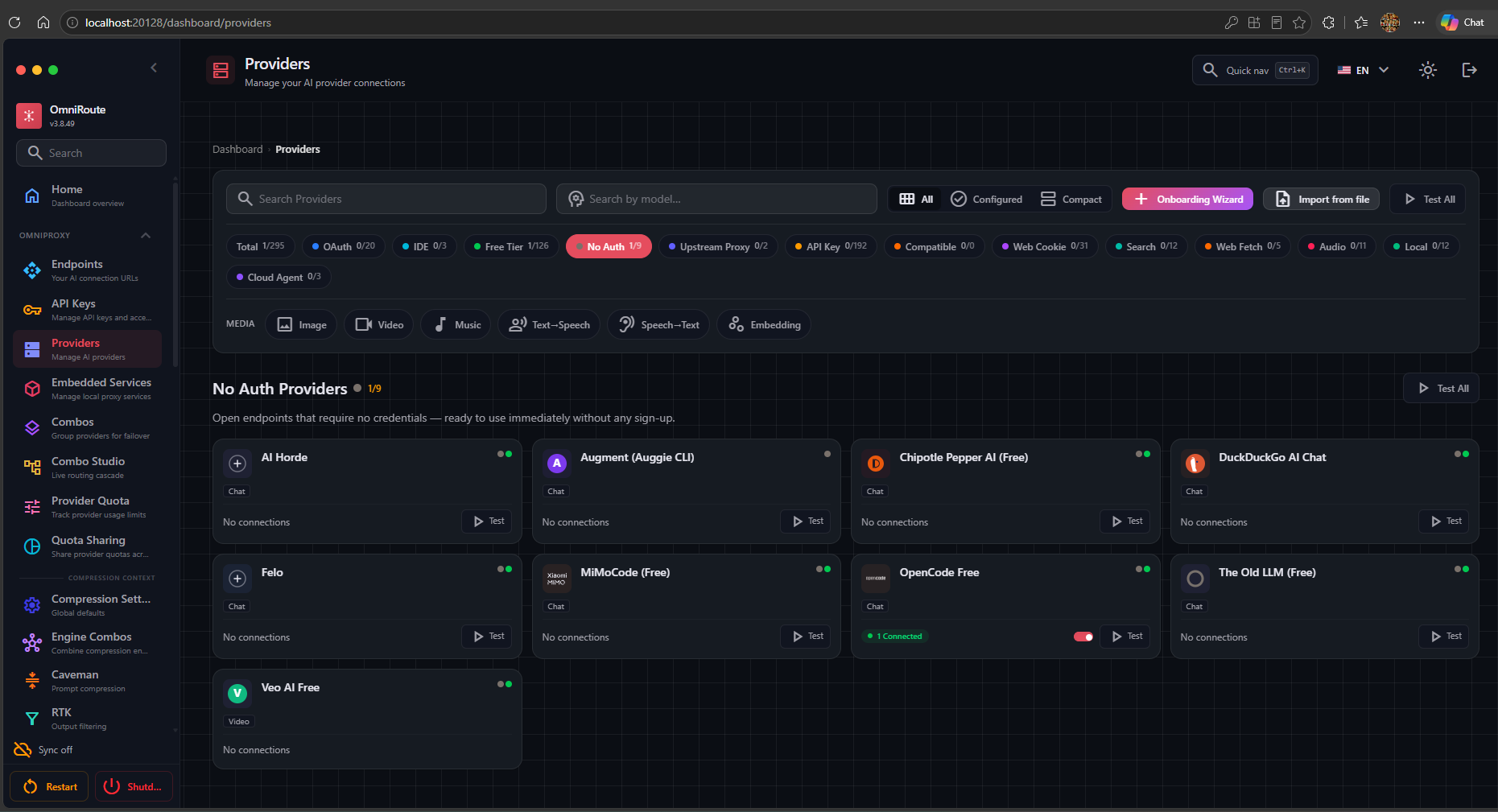Focus the Search by model field

[x=716, y=199]
